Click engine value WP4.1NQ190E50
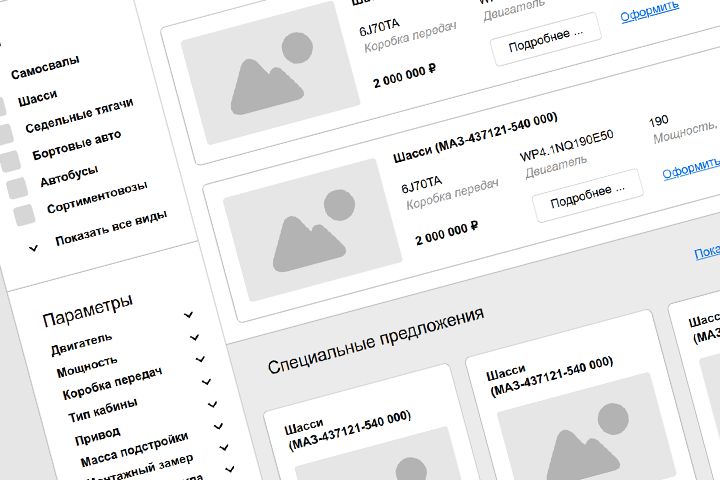This screenshot has height=480, width=720. (567, 145)
